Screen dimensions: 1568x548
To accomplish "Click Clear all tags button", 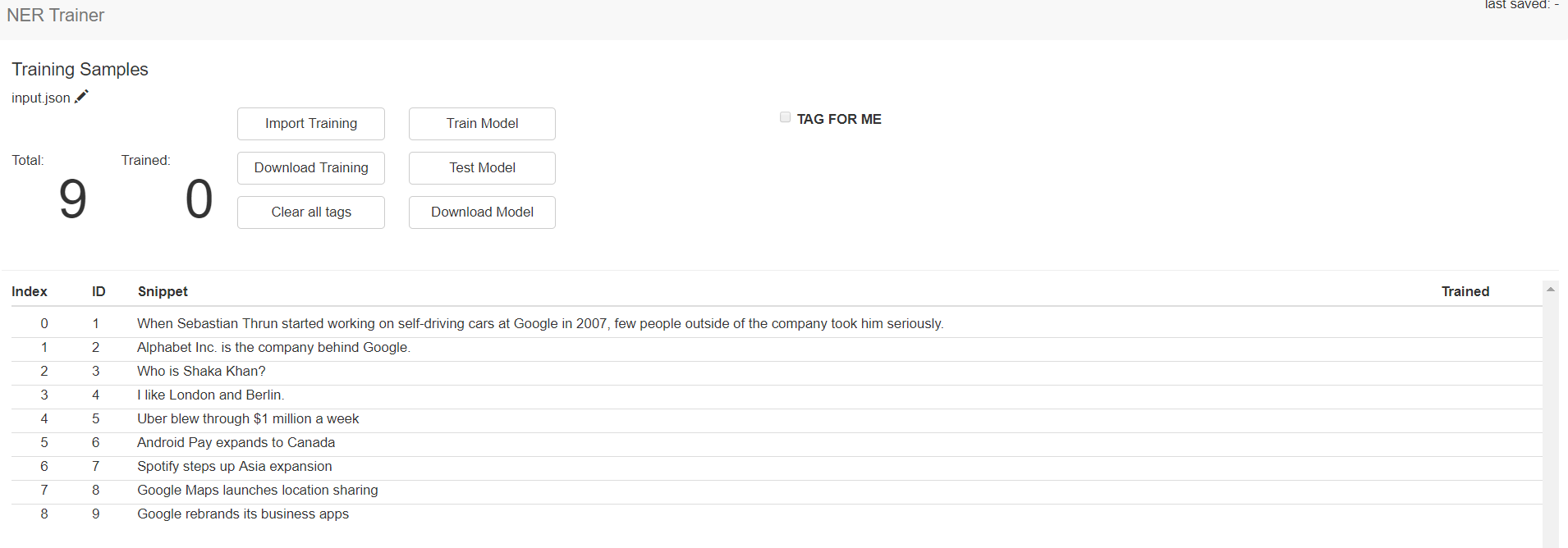I will (311, 212).
